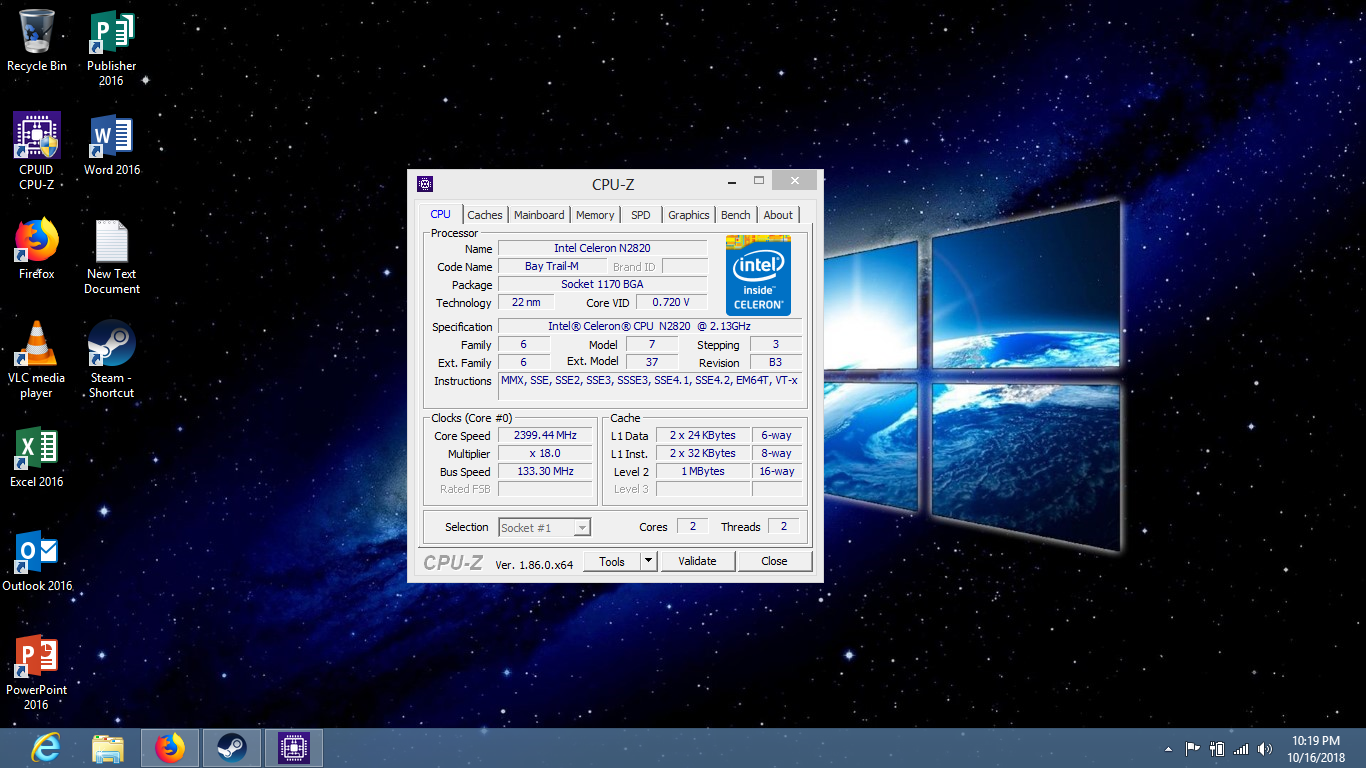Click the Technology value 22 nm

[526, 302]
